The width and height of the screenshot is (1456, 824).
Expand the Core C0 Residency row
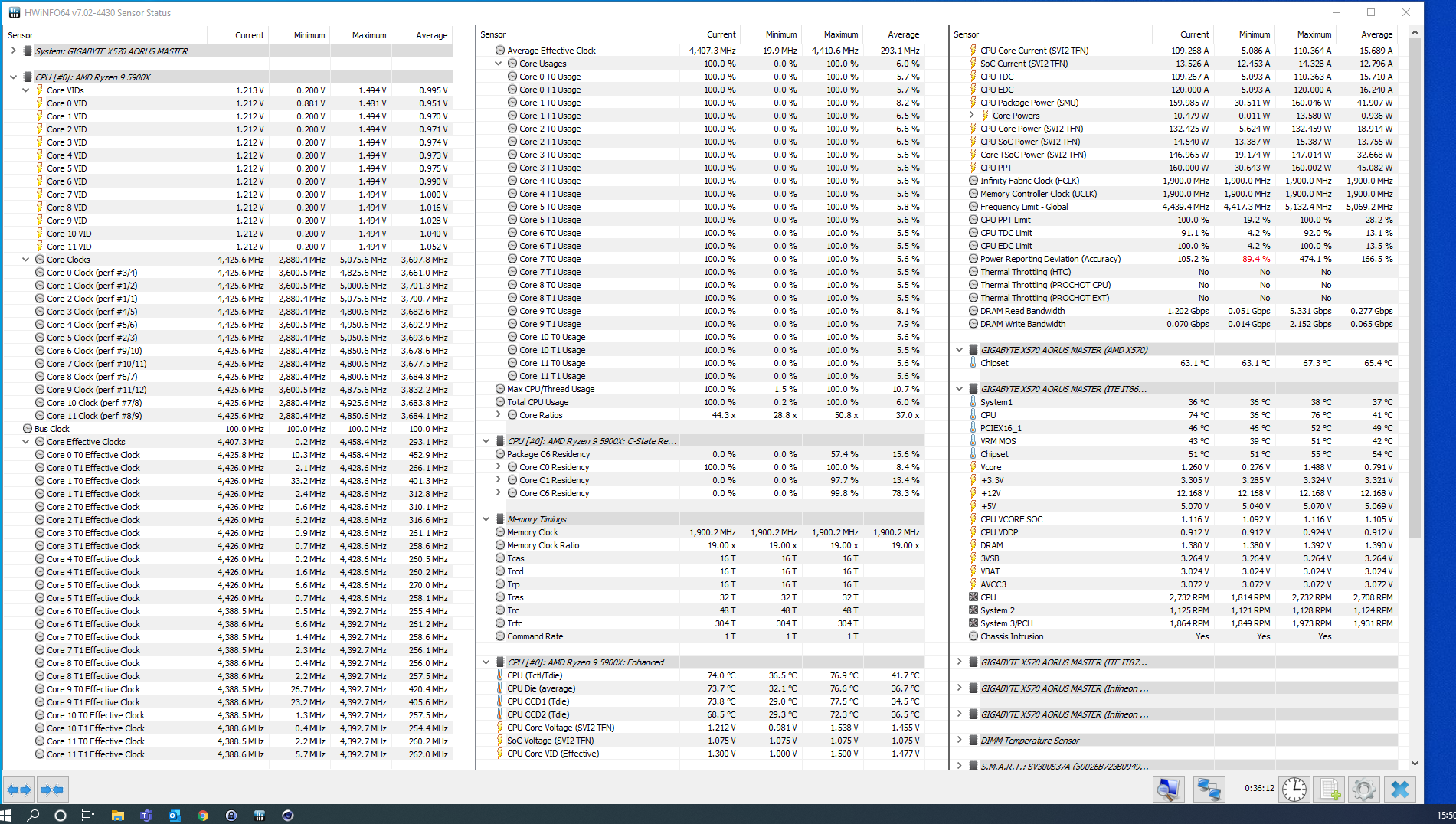(x=499, y=467)
